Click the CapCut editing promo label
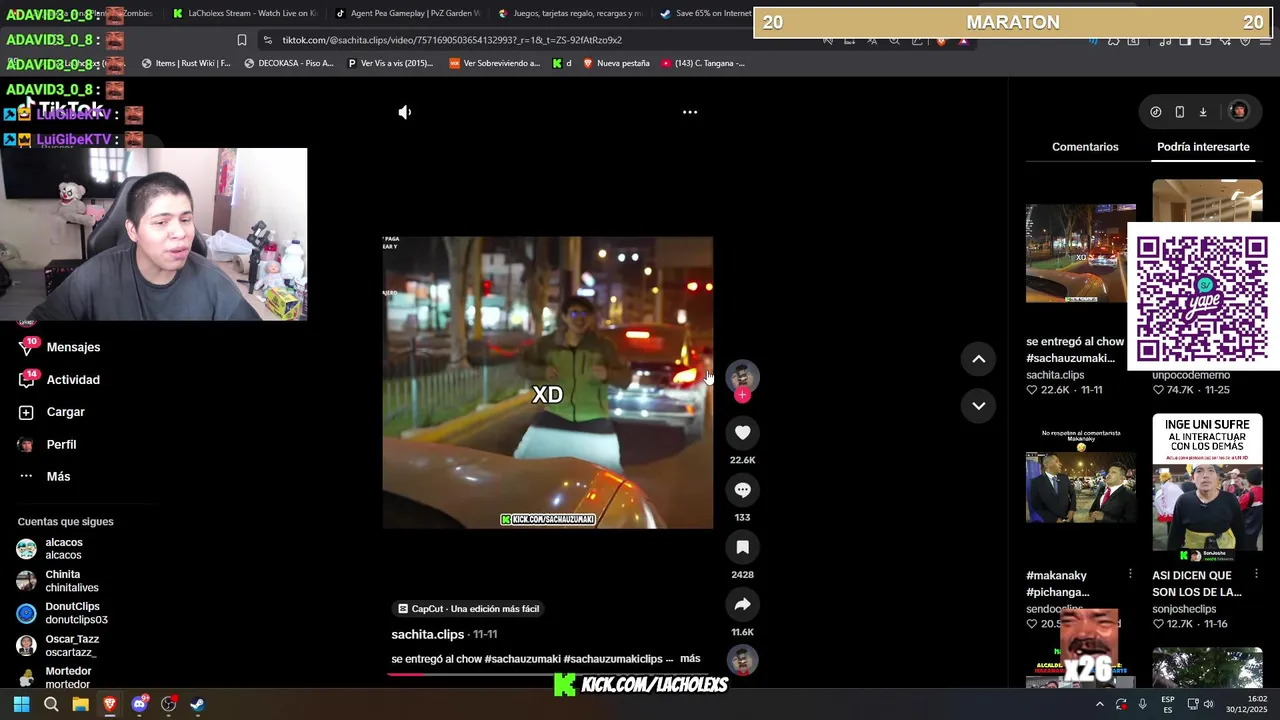Viewport: 1280px width, 720px height. point(468,608)
